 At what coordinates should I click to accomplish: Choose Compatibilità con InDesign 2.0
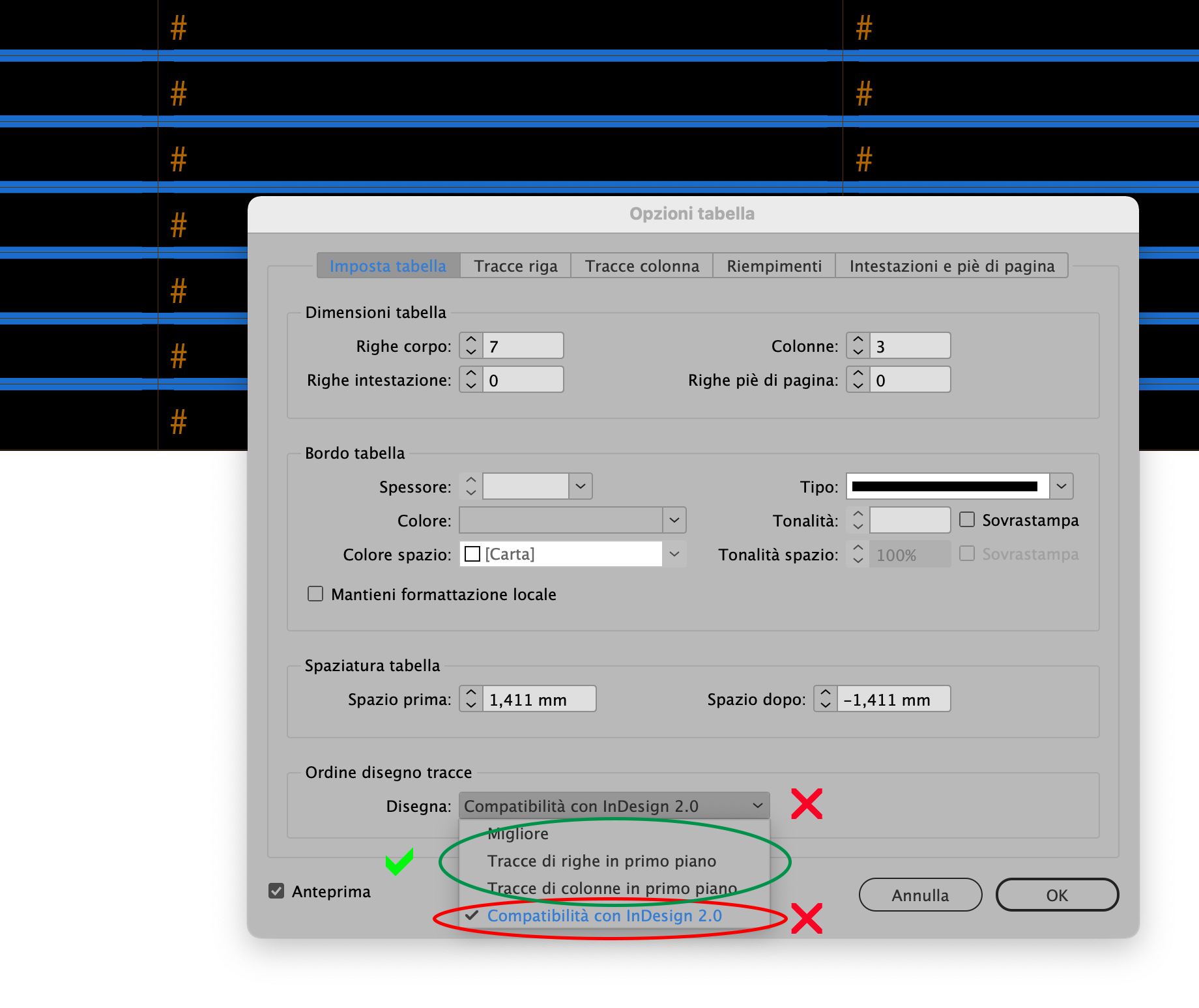[605, 915]
